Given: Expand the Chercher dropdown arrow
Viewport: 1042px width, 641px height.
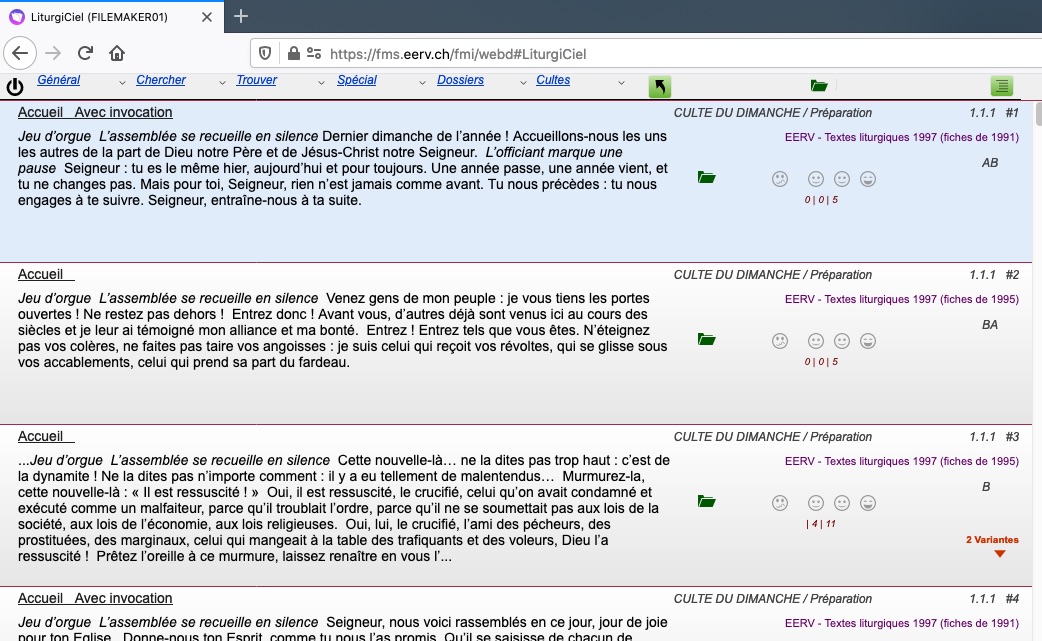Looking at the screenshot, I should [222, 82].
